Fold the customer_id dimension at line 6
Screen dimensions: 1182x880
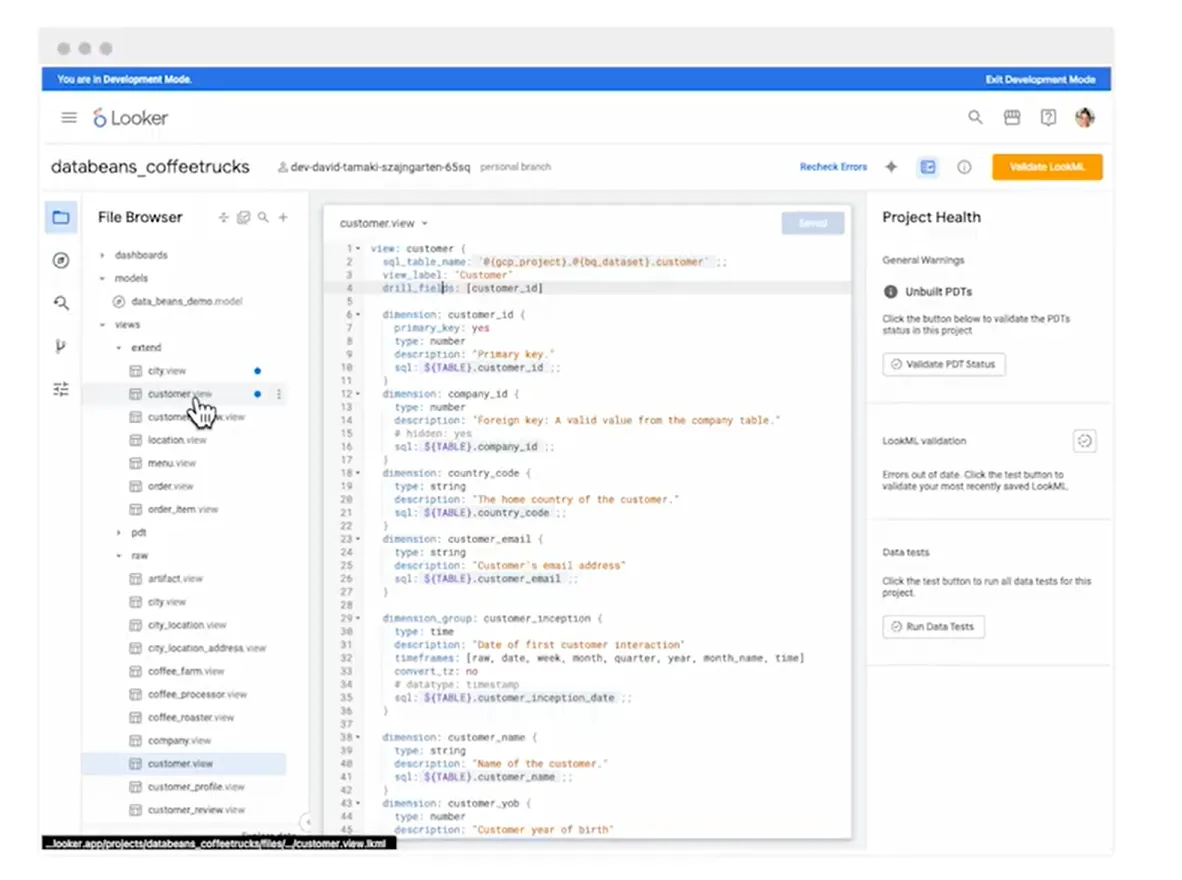(x=358, y=314)
